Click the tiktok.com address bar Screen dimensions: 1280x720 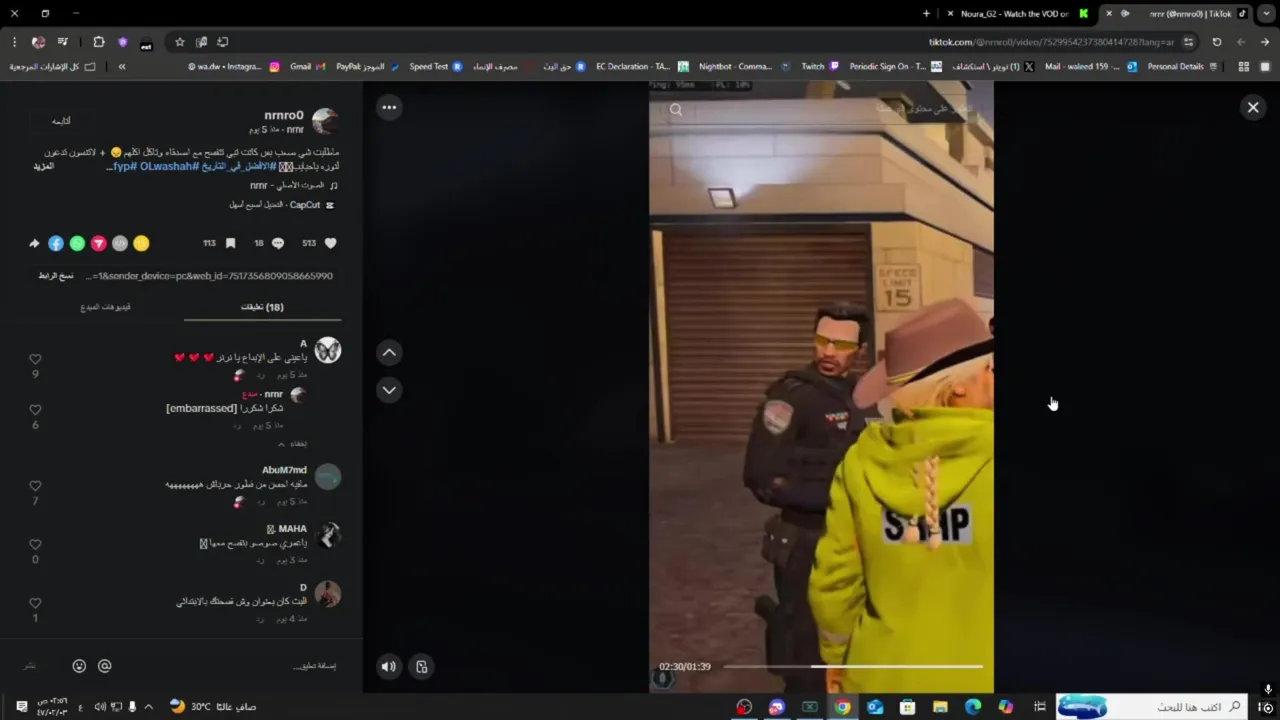click(1050, 42)
